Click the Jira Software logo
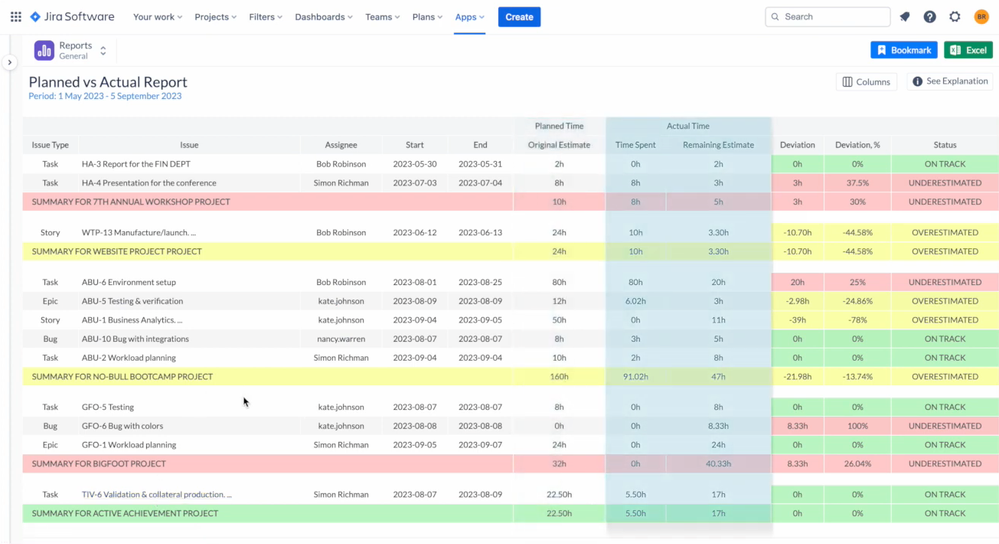This screenshot has width=999, height=544. (x=72, y=17)
